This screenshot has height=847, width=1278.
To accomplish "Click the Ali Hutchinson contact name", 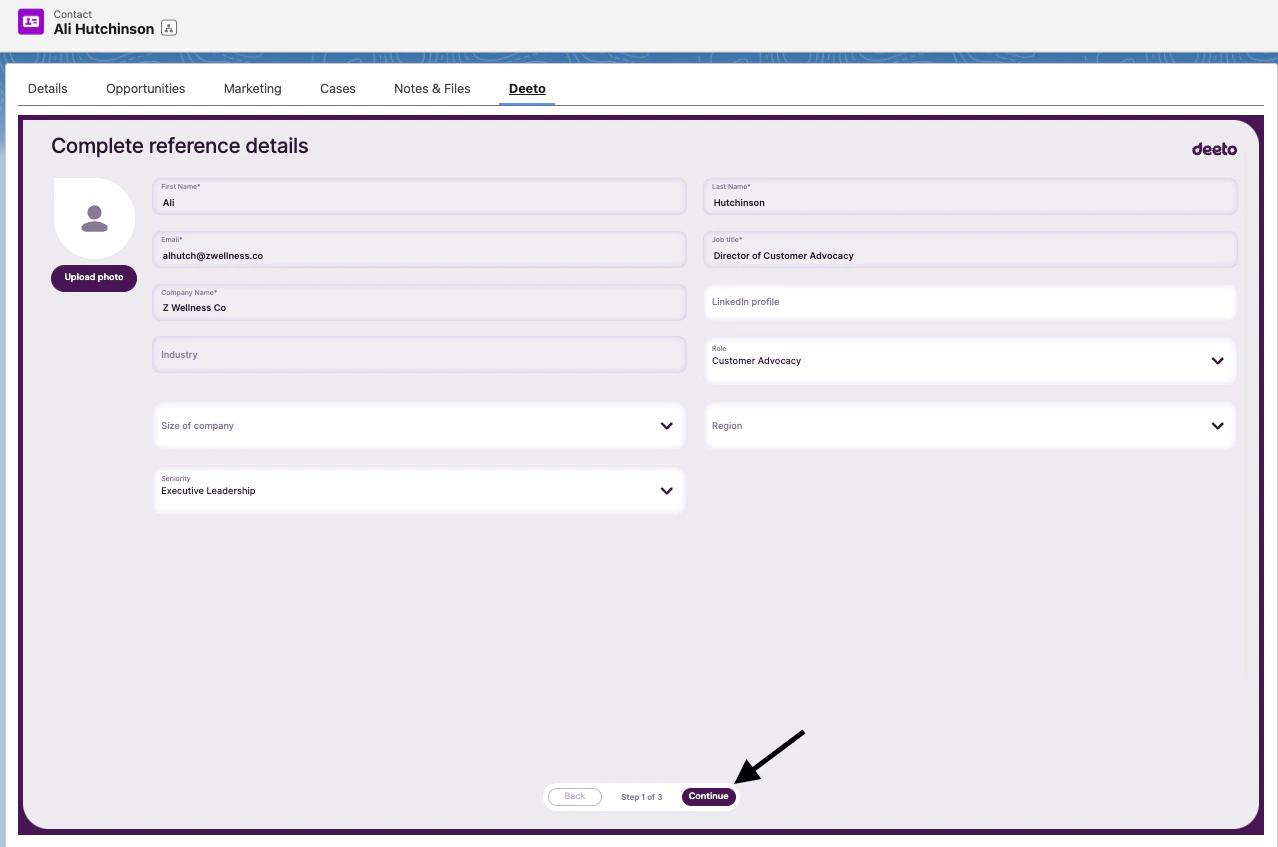I will pos(104,29).
